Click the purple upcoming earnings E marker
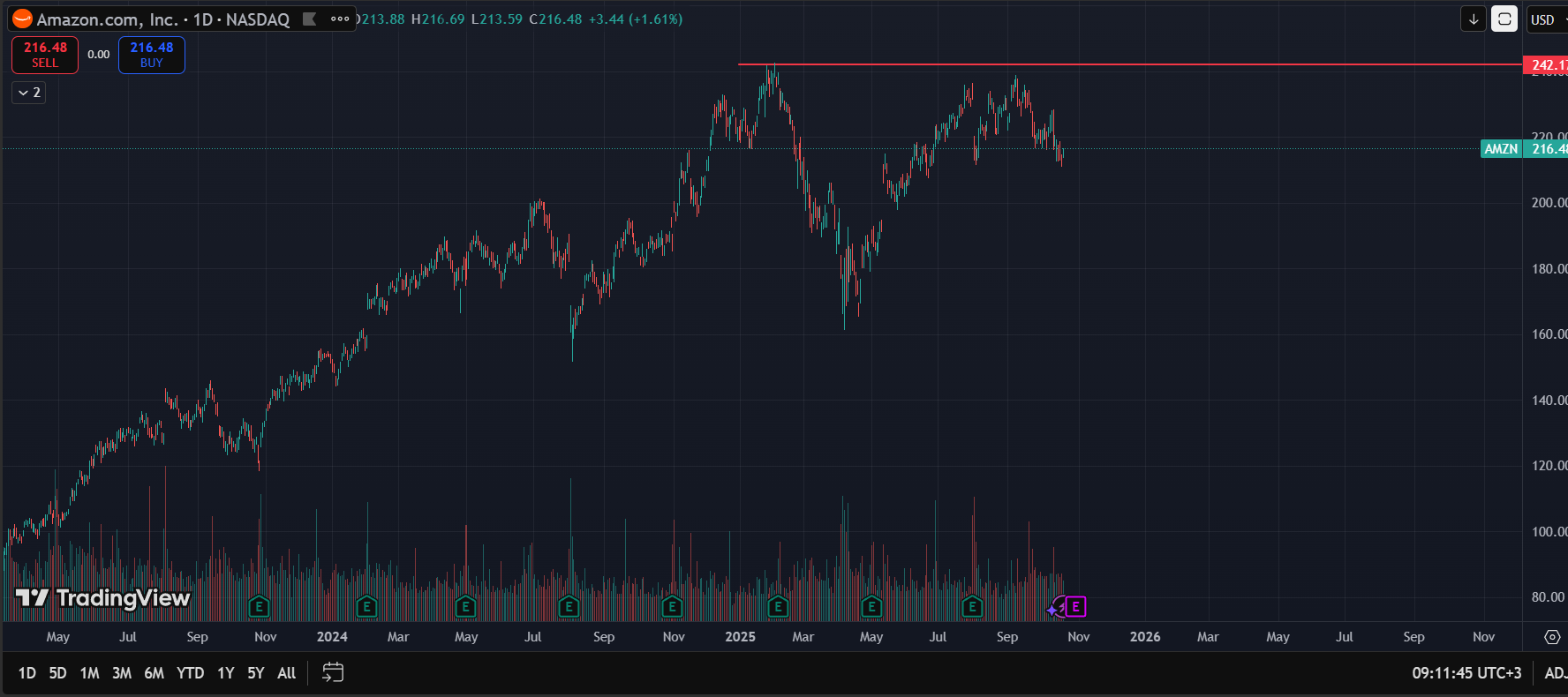Screen dimensions: 1568x697 (1075, 607)
